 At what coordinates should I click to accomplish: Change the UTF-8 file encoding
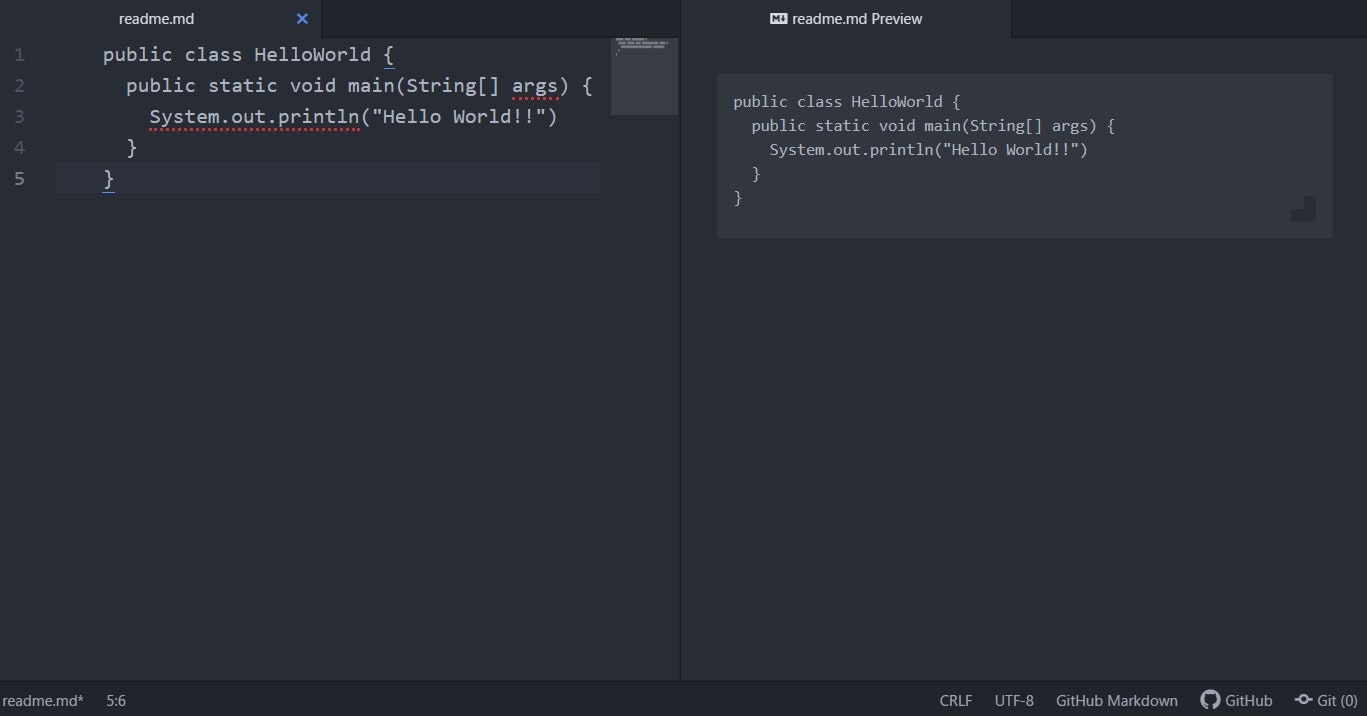pyautogui.click(x=1014, y=700)
